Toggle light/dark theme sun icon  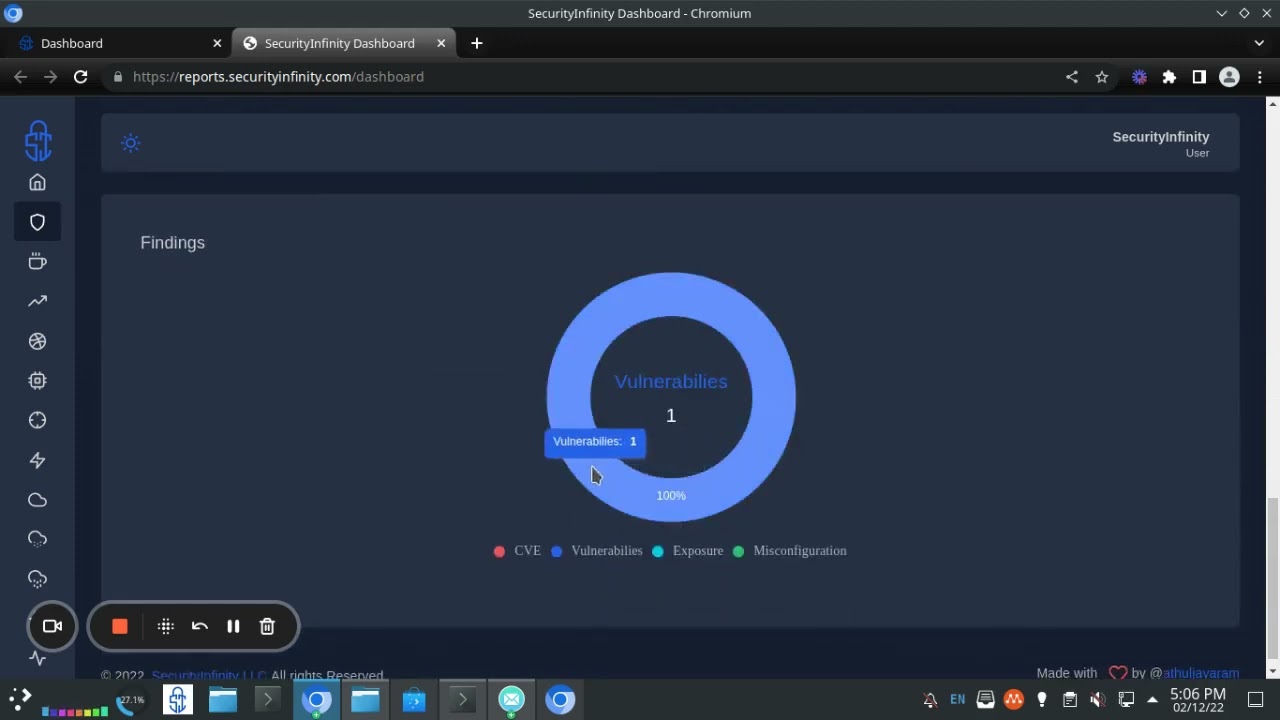130,143
